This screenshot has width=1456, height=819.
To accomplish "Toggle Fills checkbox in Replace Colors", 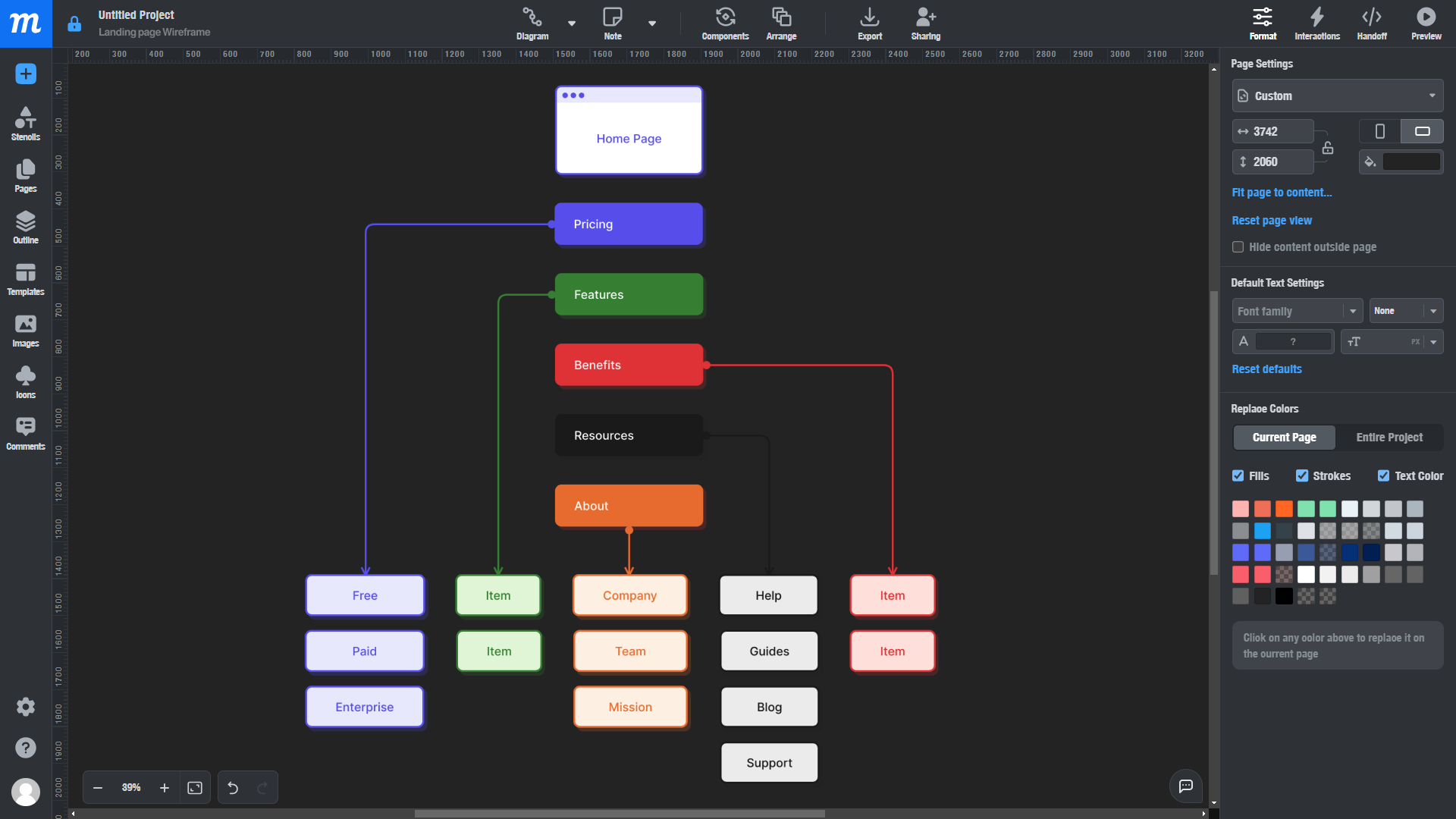I will click(1238, 475).
